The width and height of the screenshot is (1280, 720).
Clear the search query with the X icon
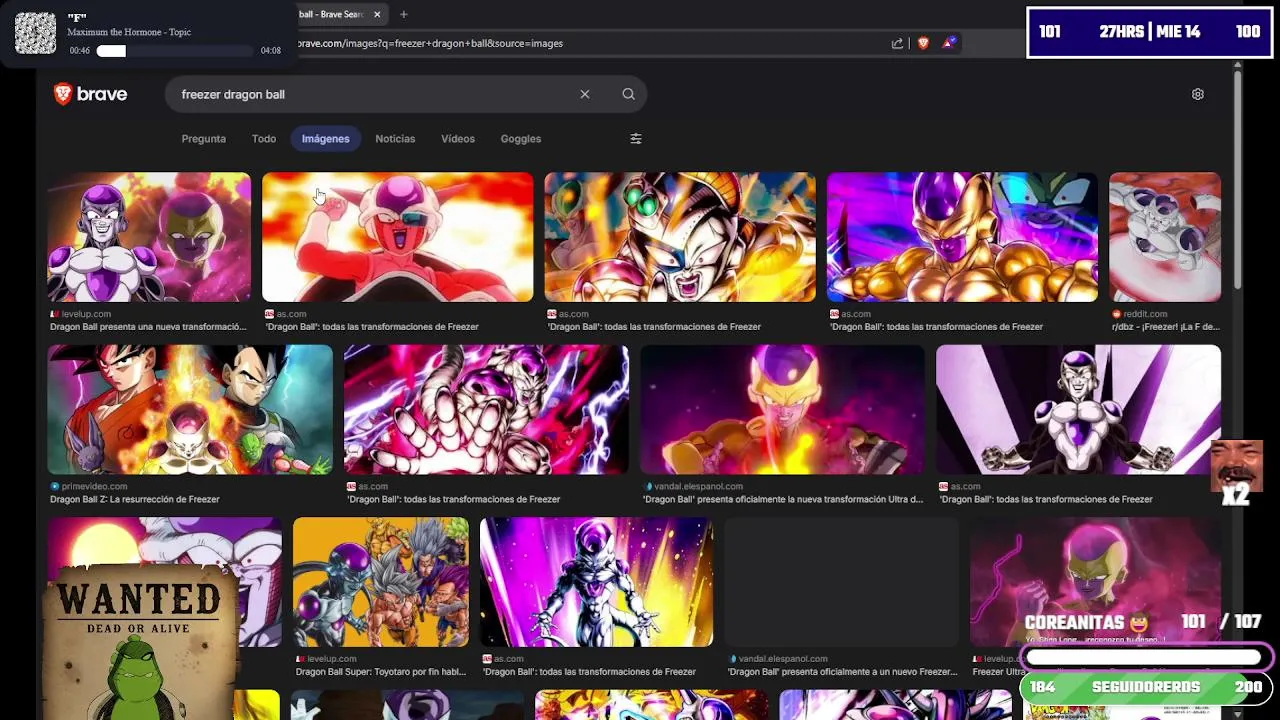585,94
